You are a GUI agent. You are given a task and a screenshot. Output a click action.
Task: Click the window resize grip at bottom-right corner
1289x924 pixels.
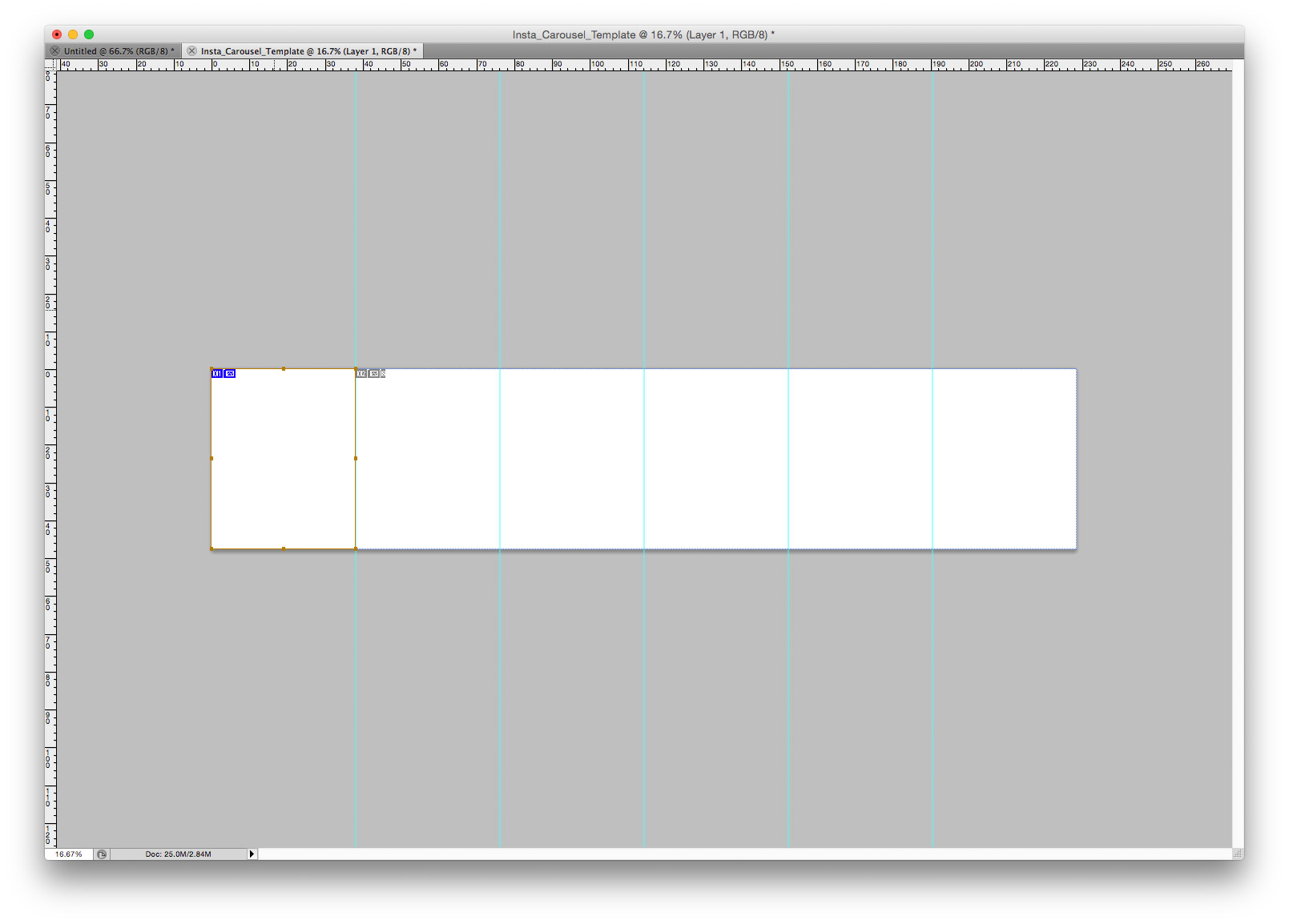click(1238, 854)
